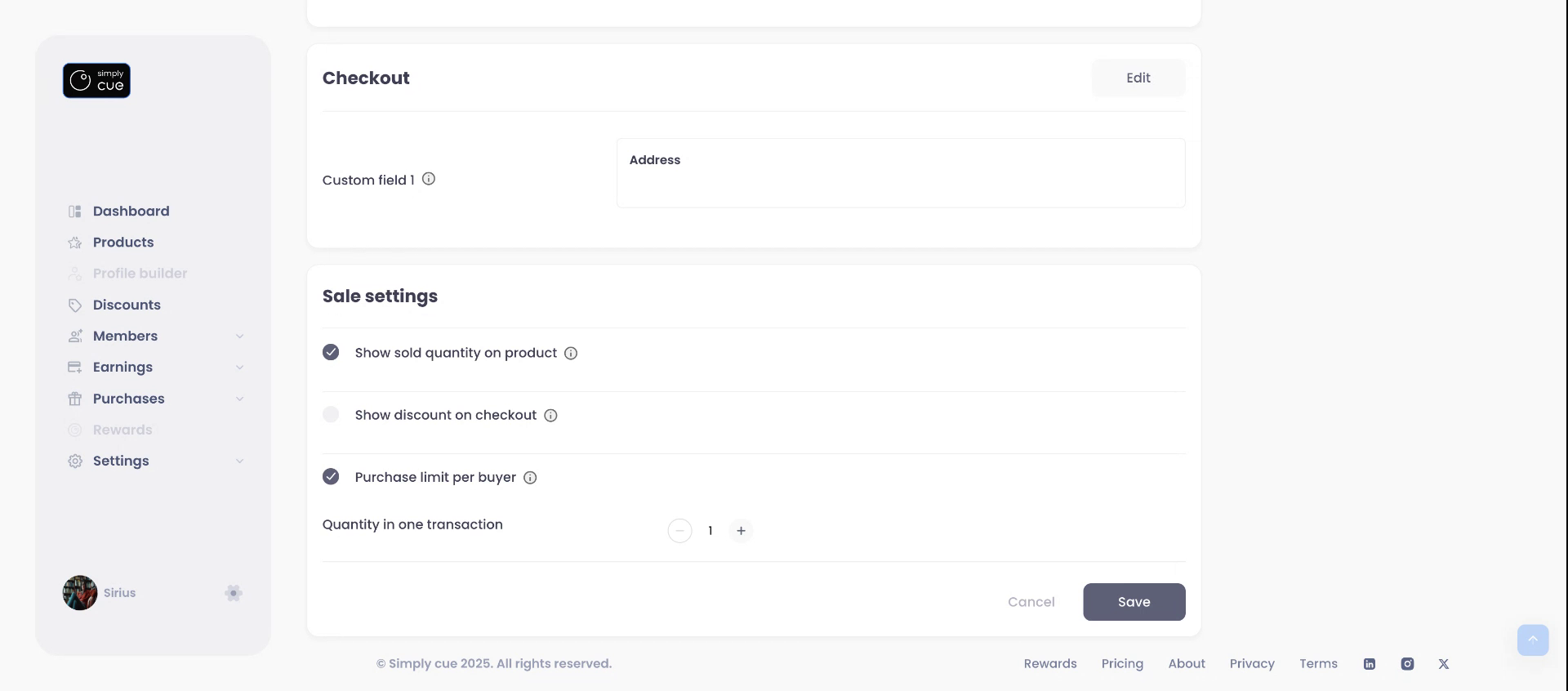1568x691 pixels.
Task: Click the Simply Cue logo
Action: click(96, 81)
